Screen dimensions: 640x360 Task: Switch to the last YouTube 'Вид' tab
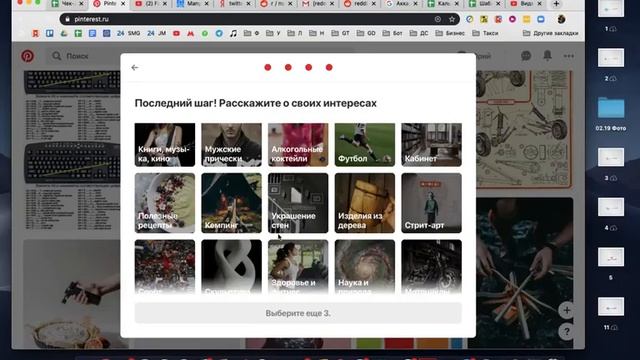coord(527,4)
